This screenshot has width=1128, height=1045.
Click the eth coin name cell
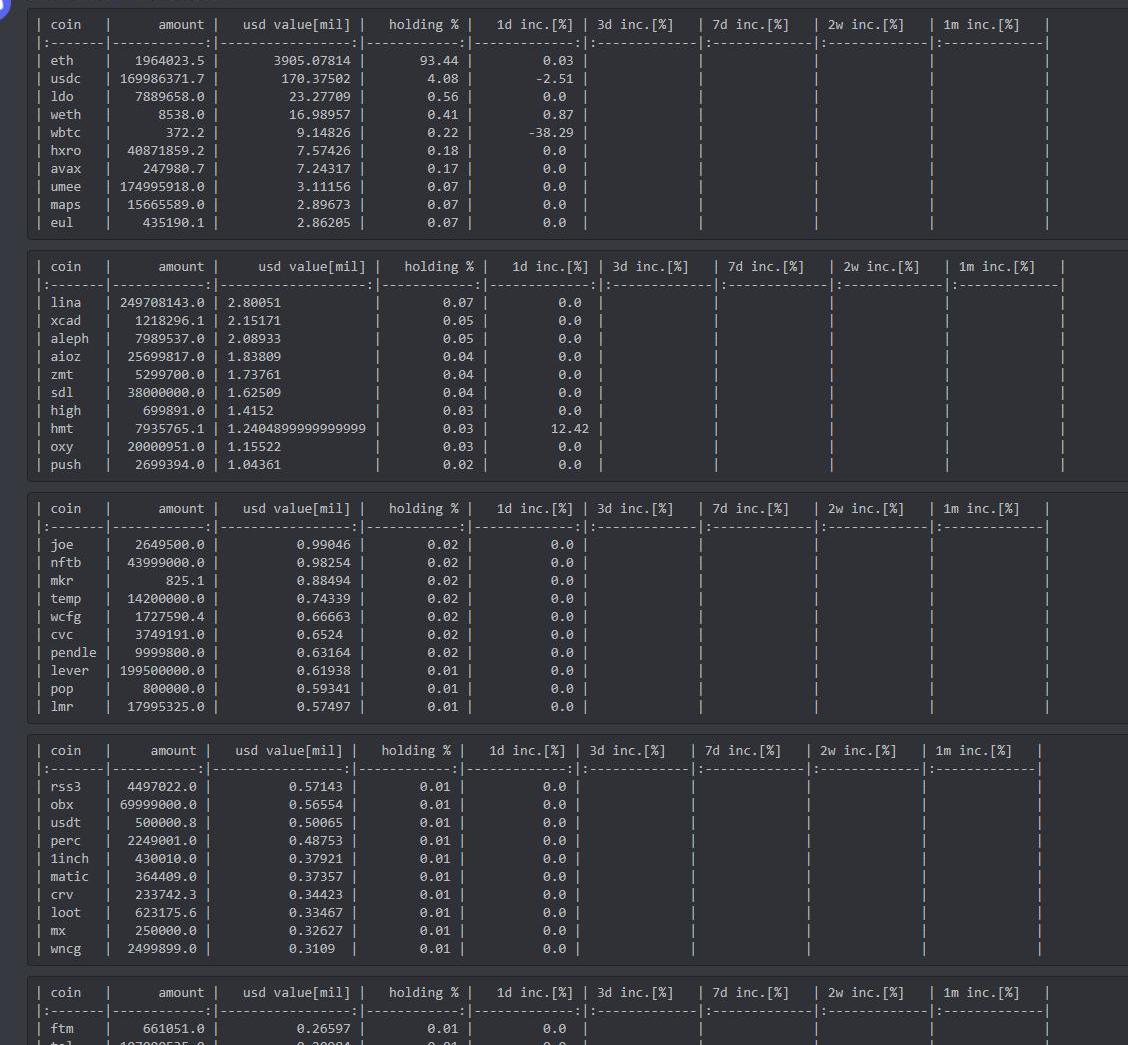[62, 61]
